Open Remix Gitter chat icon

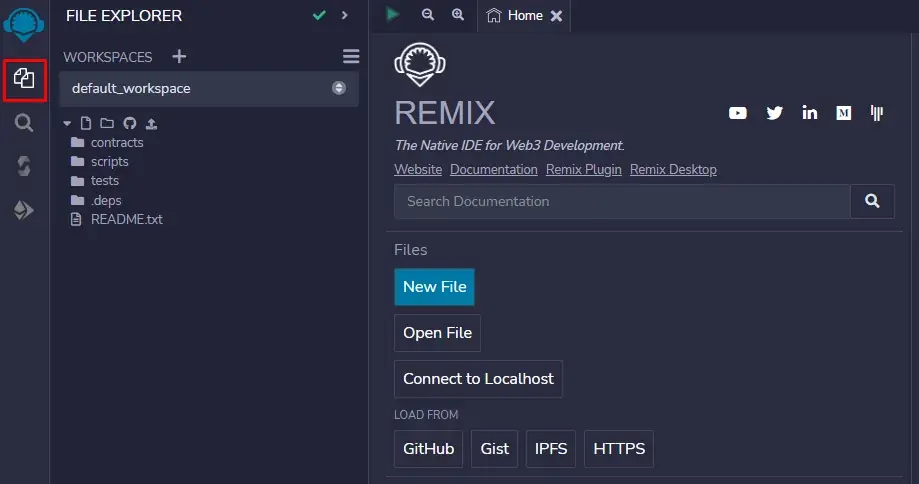point(877,113)
